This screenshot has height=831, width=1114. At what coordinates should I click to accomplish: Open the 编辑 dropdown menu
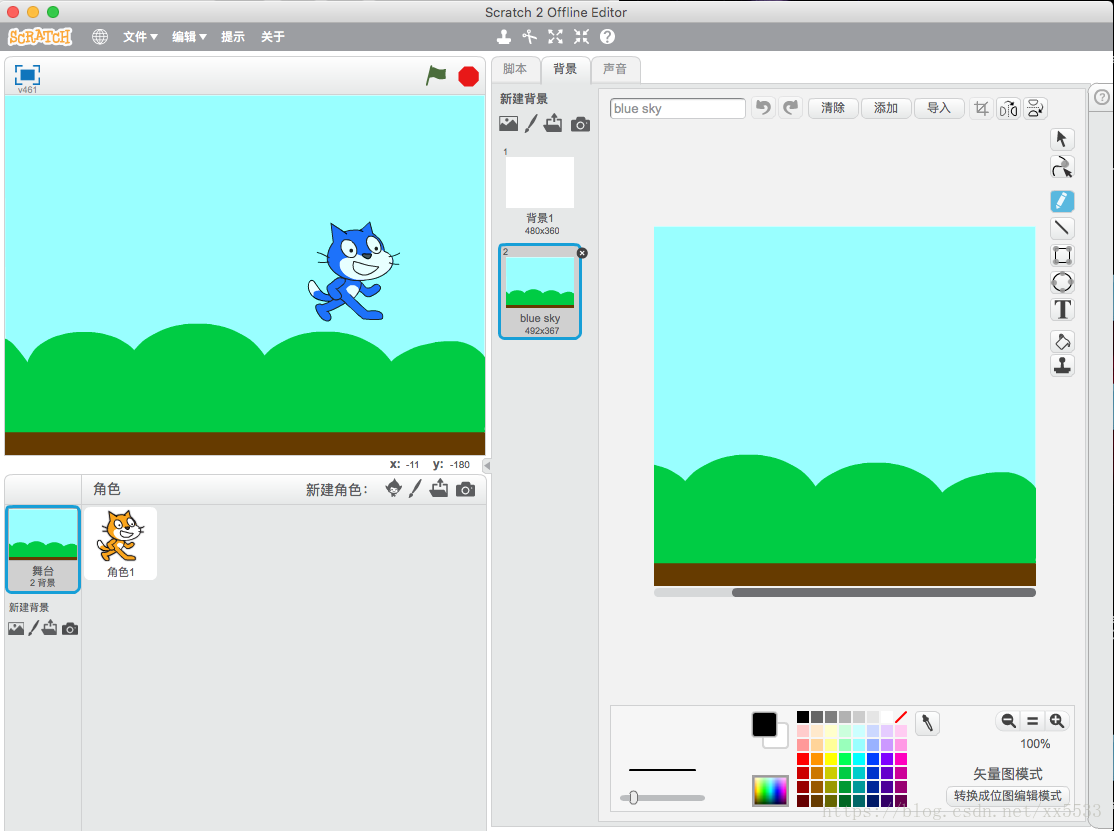tap(189, 36)
